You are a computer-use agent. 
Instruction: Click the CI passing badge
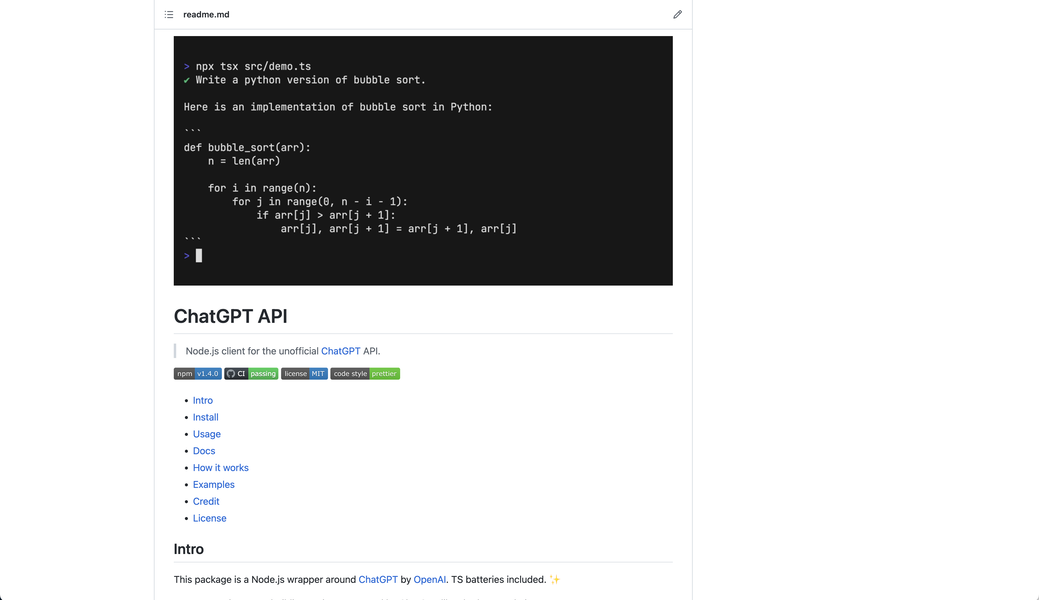point(251,374)
